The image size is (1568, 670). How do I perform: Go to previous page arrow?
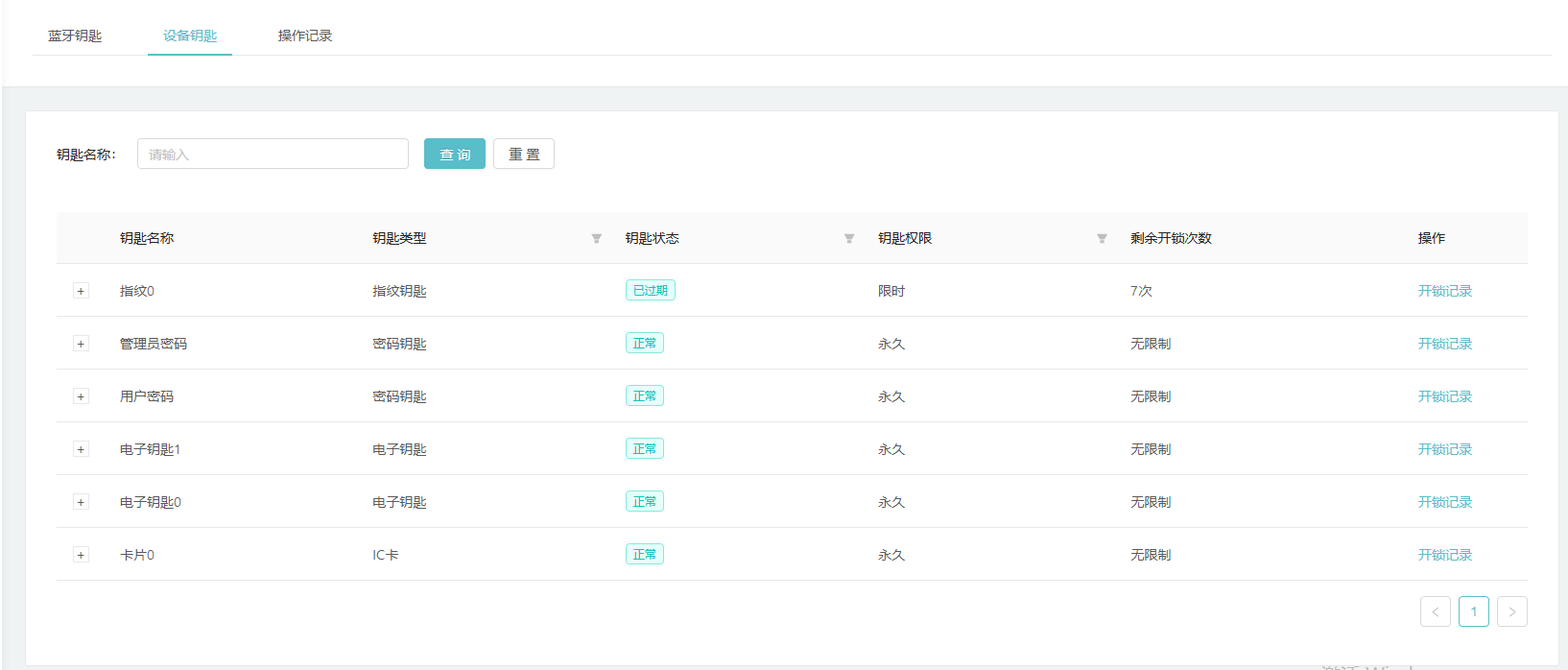click(1435, 611)
